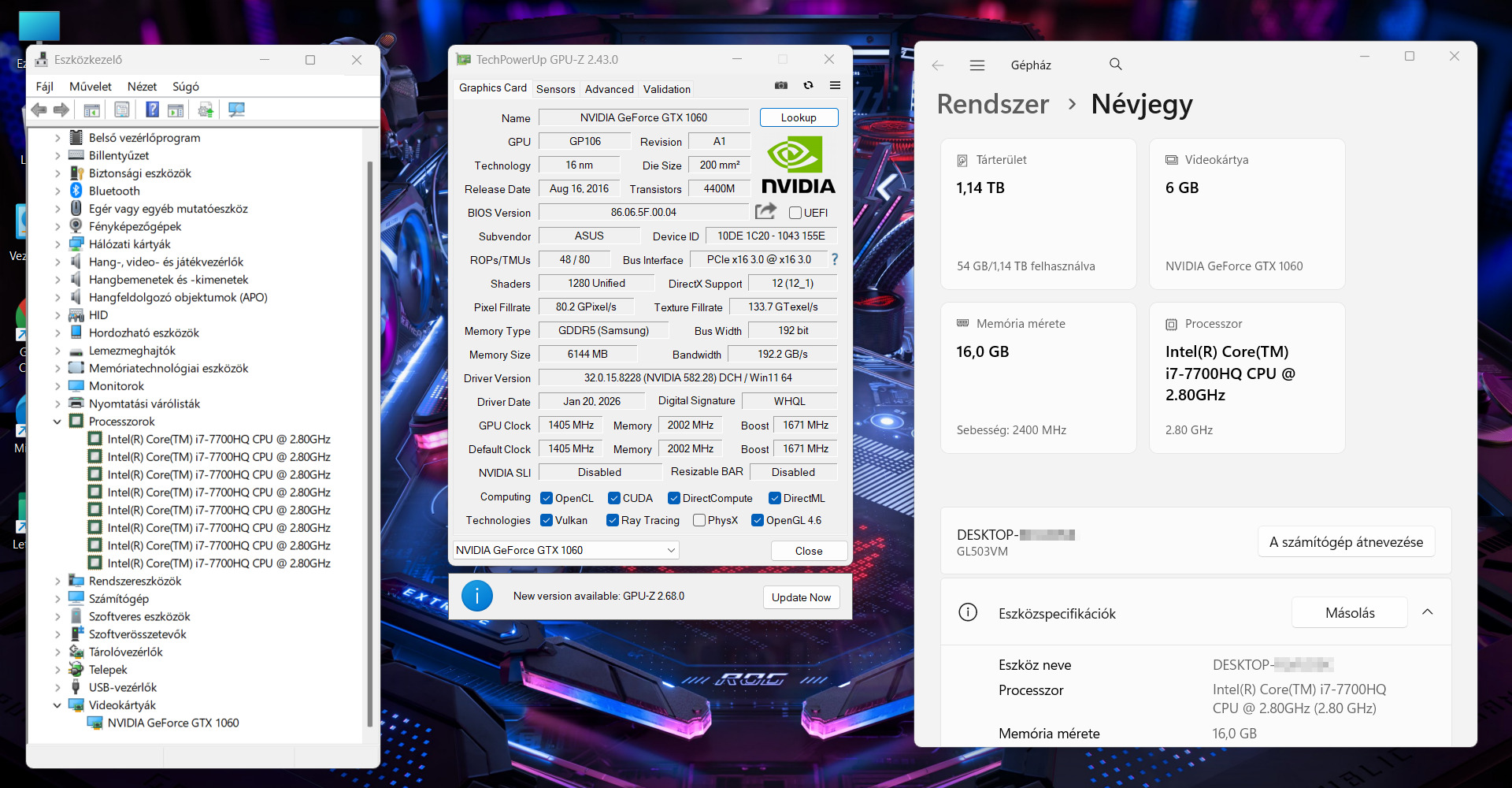Click the Eszközkezelő vertical scrollbar

point(370,443)
